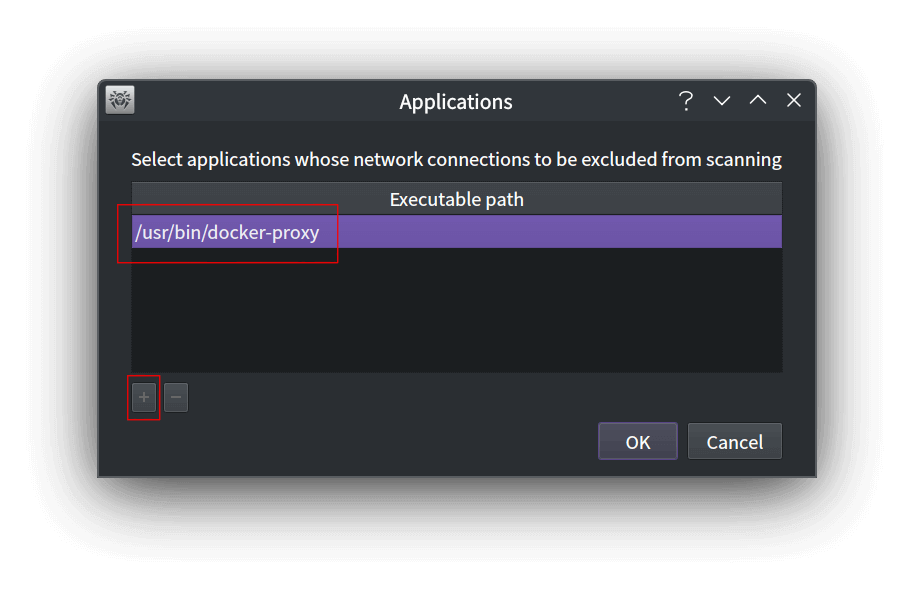Sort by the Executable path column header
Screen dimensions: 915x594
456,199
